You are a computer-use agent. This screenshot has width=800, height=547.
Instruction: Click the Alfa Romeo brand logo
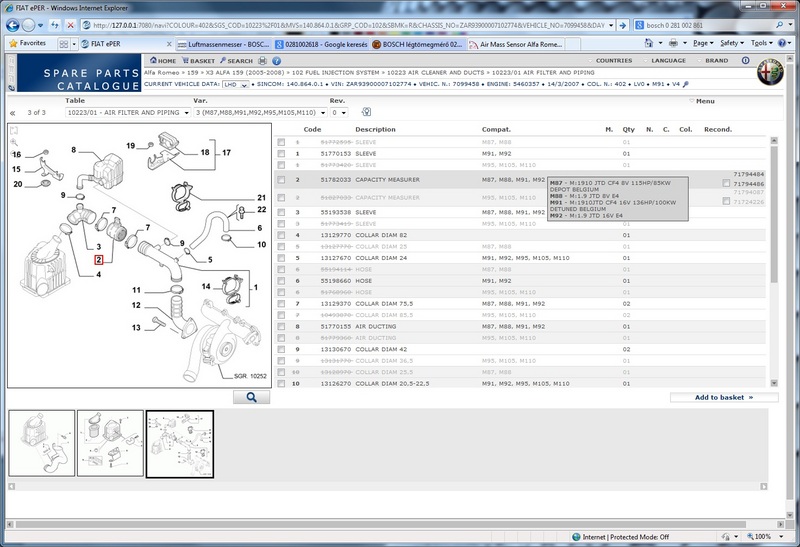770,72
